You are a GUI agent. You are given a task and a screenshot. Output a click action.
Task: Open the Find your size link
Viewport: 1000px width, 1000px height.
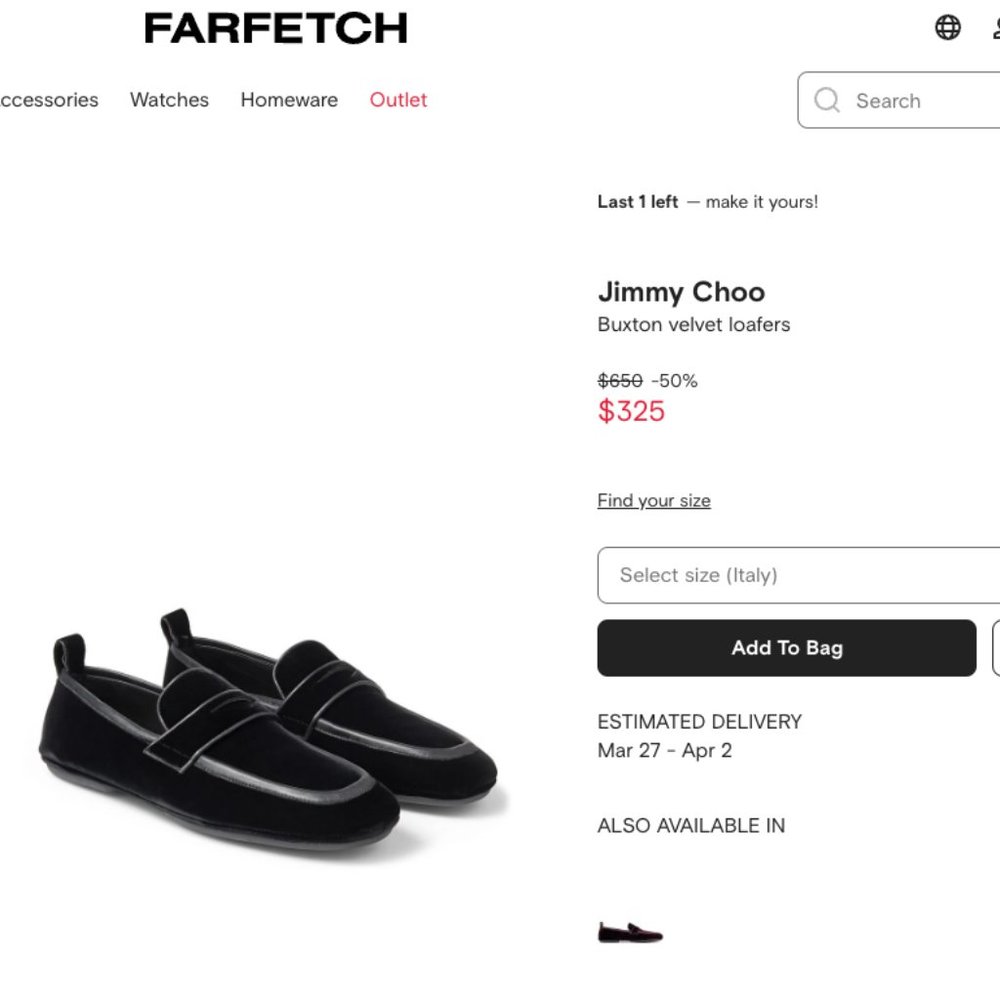(x=654, y=500)
